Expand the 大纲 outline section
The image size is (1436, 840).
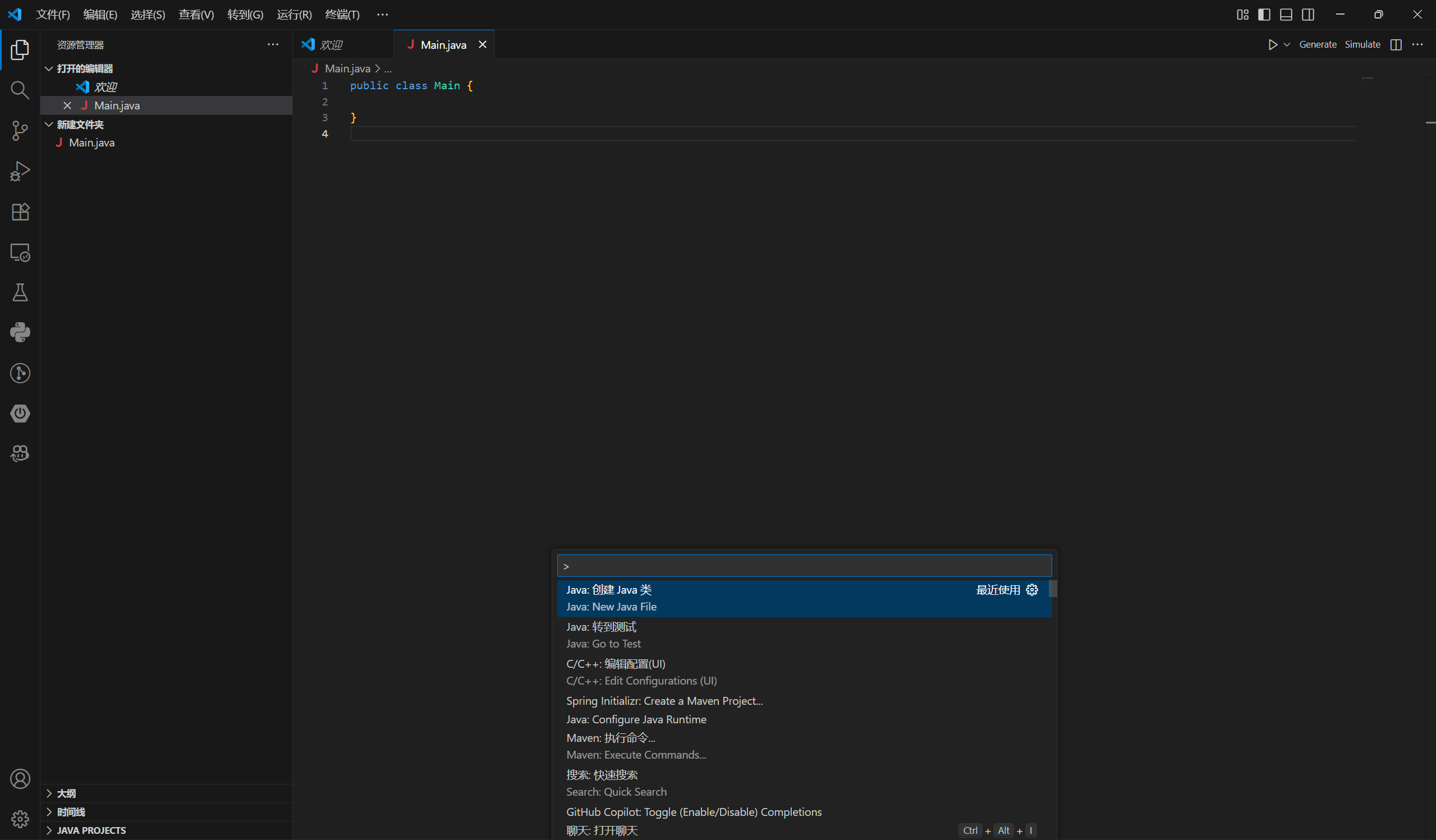tap(66, 793)
